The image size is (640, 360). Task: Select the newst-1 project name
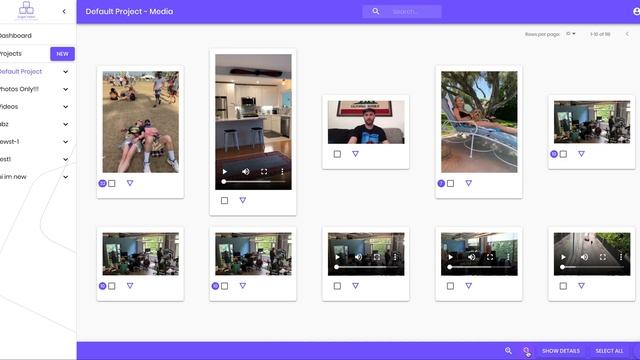point(10,142)
